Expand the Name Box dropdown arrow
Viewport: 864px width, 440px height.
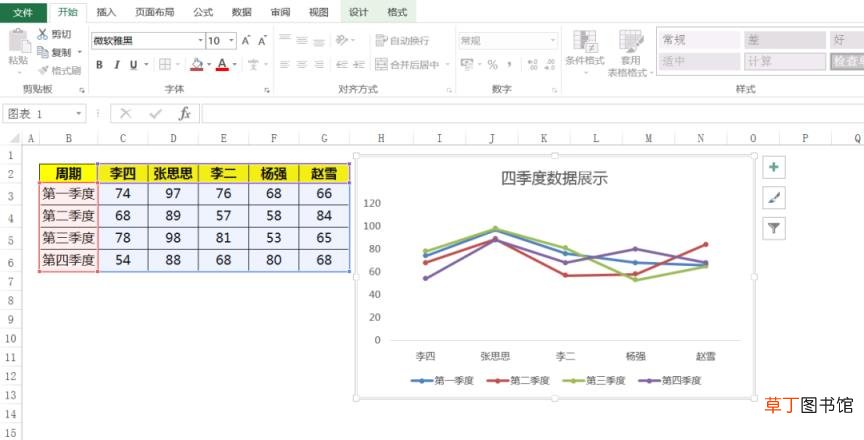(x=79, y=113)
